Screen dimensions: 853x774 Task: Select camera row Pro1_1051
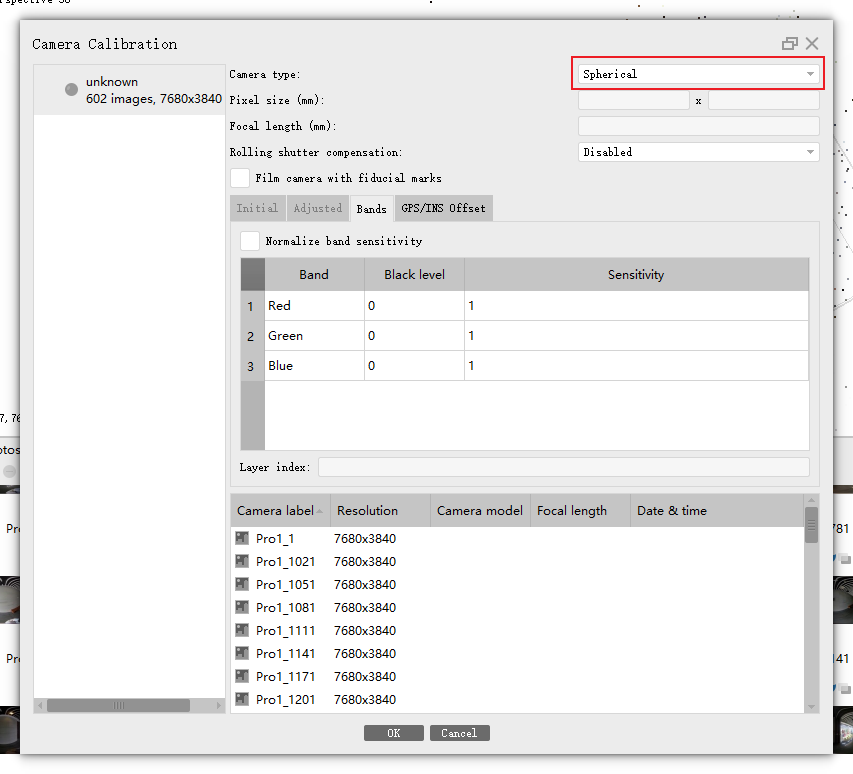517,585
